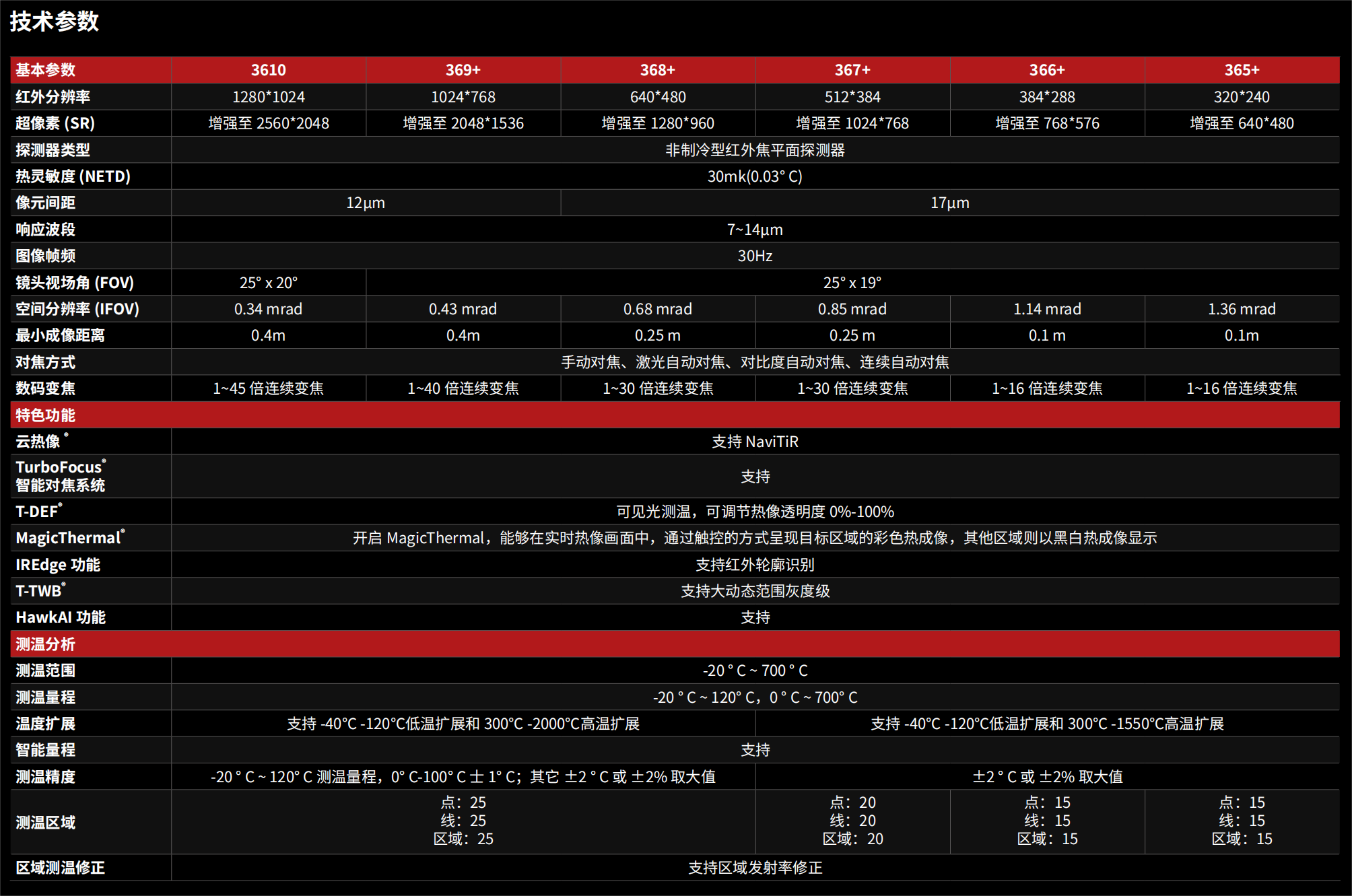Viewport: 1352px width, 896px height.
Task: Click the 368+ model header
Action: pyautogui.click(x=657, y=70)
